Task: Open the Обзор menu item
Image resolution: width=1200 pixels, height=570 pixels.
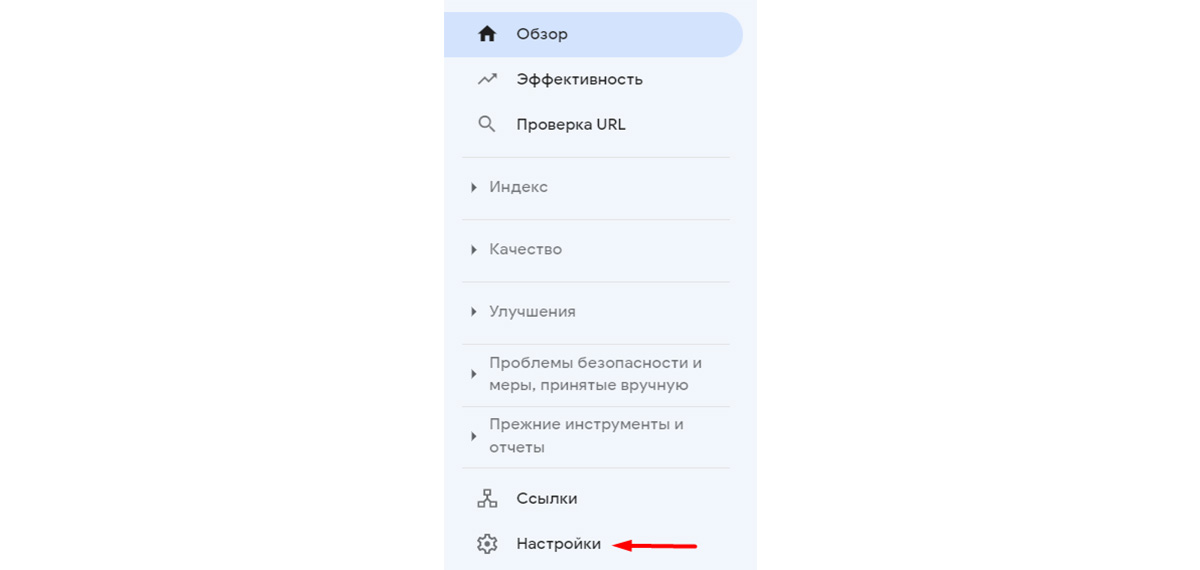Action: pyautogui.click(x=593, y=34)
